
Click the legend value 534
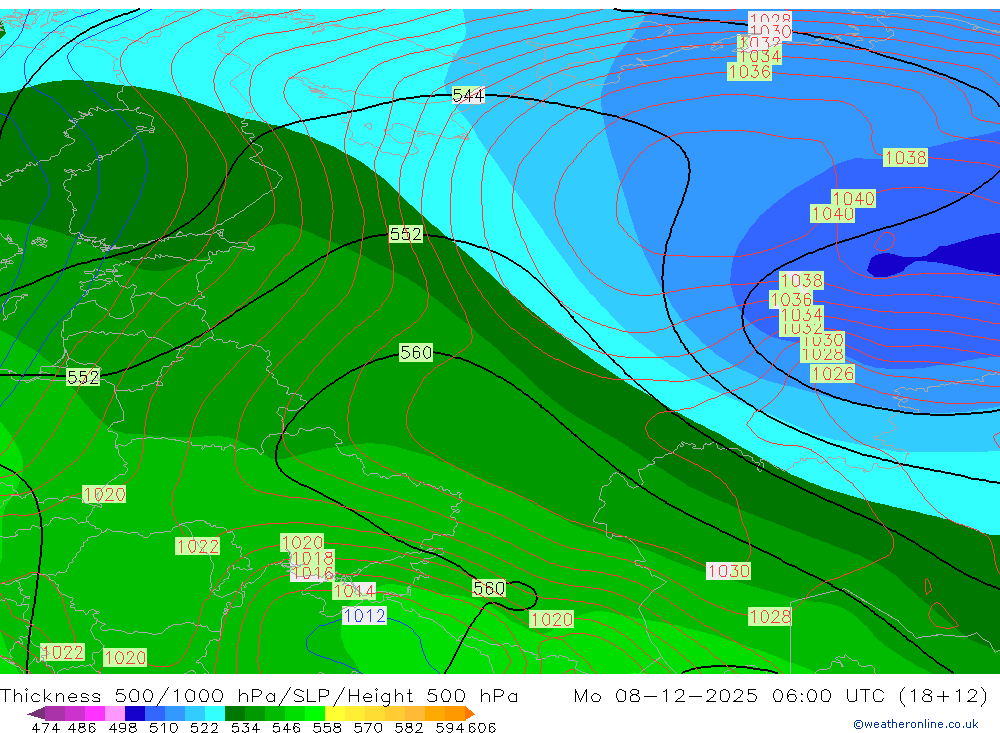coord(246,727)
